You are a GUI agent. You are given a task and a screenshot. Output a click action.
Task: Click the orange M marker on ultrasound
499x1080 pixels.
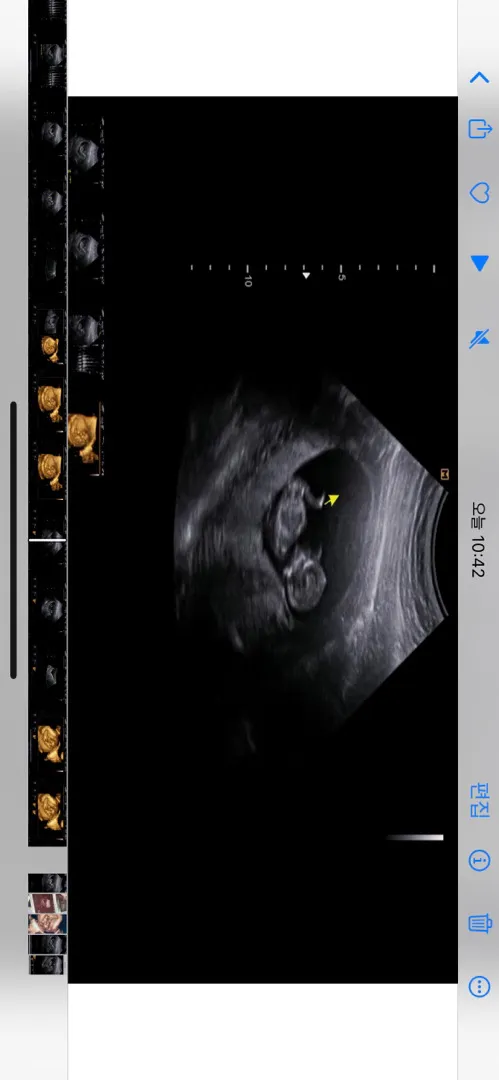pyautogui.click(x=445, y=474)
